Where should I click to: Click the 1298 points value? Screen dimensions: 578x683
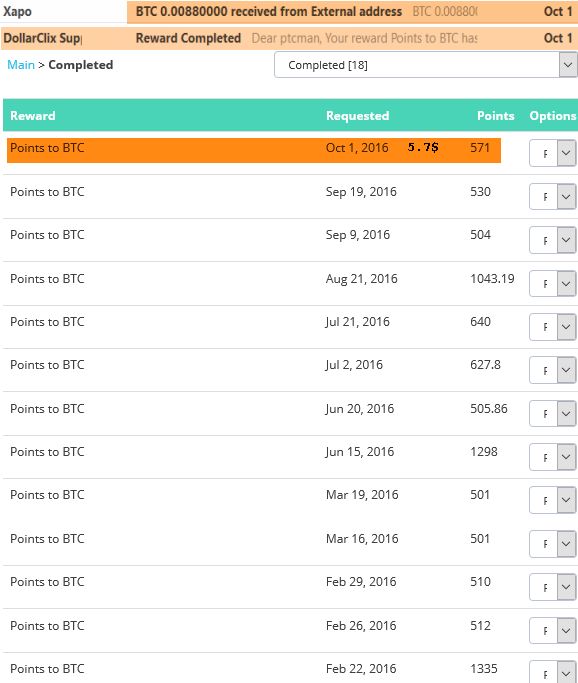[483, 452]
